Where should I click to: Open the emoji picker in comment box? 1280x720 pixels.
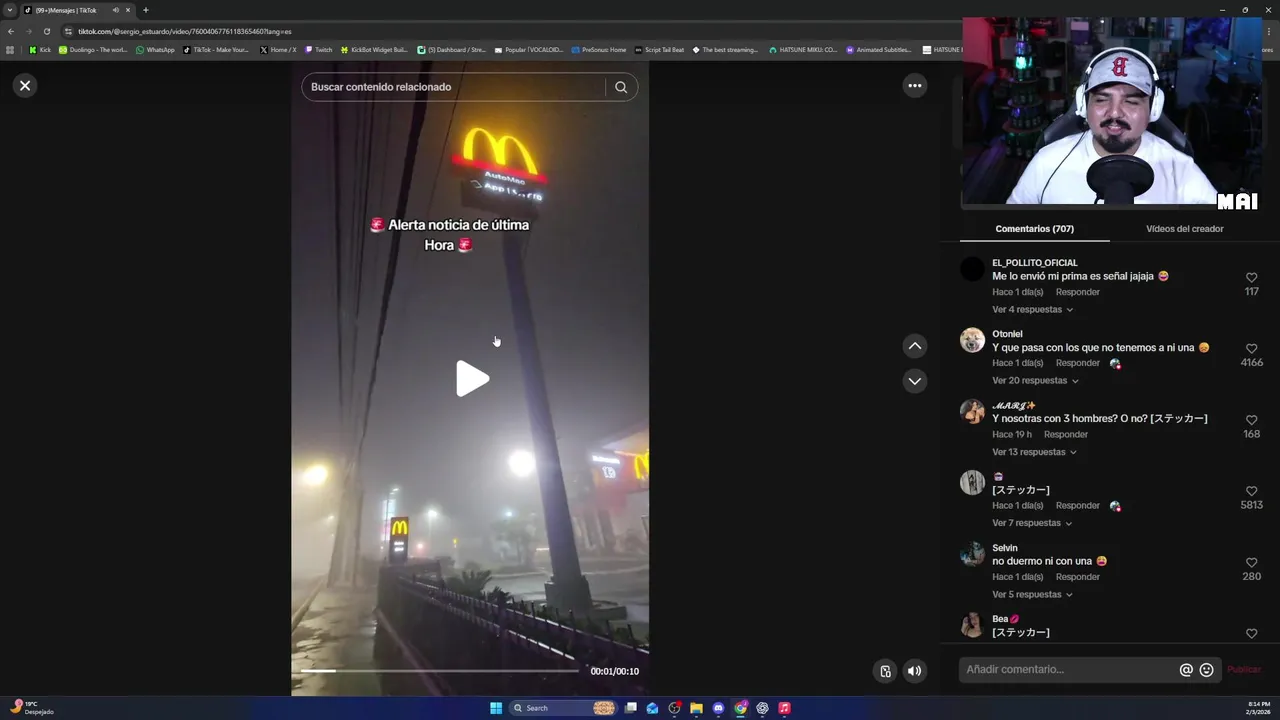tap(1206, 670)
